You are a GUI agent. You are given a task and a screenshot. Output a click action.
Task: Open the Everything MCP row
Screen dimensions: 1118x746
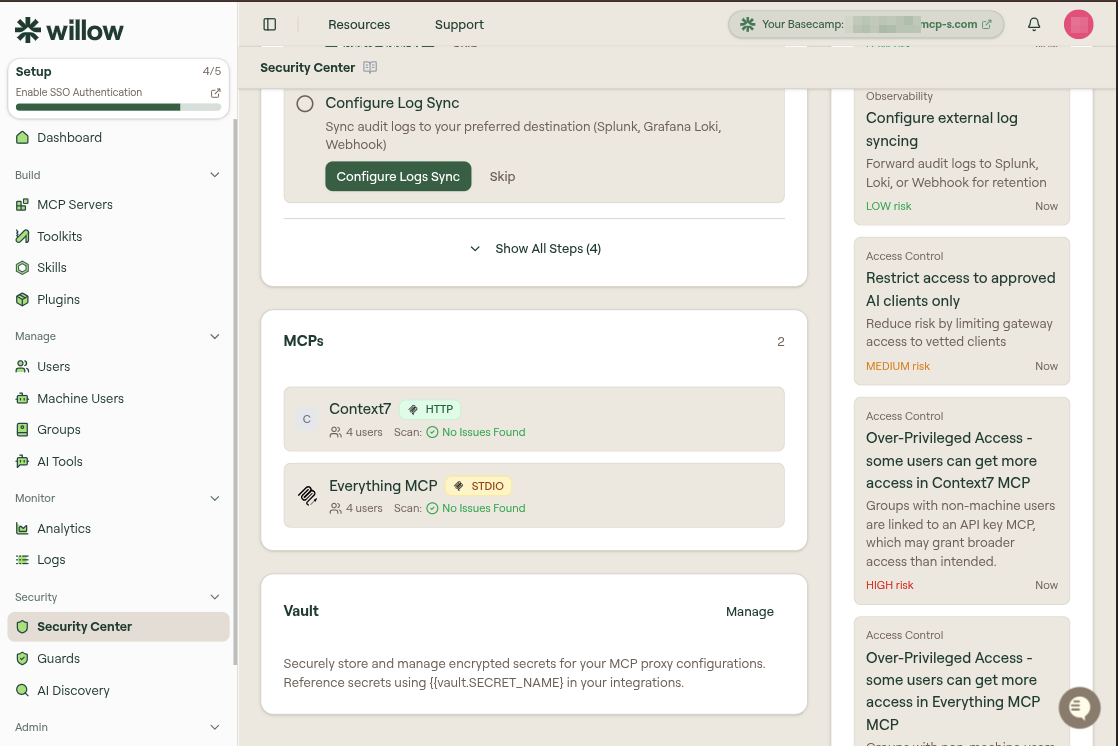[x=534, y=496]
